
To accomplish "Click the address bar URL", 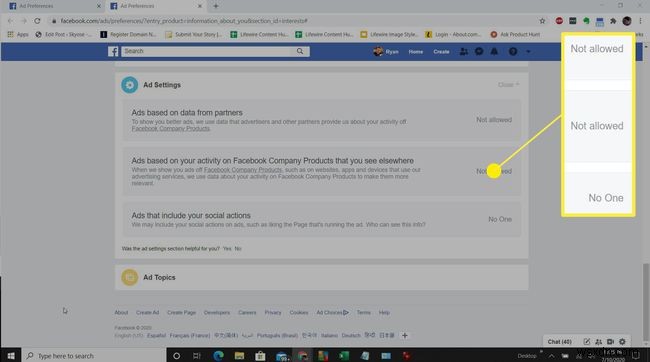I will [184, 21].
